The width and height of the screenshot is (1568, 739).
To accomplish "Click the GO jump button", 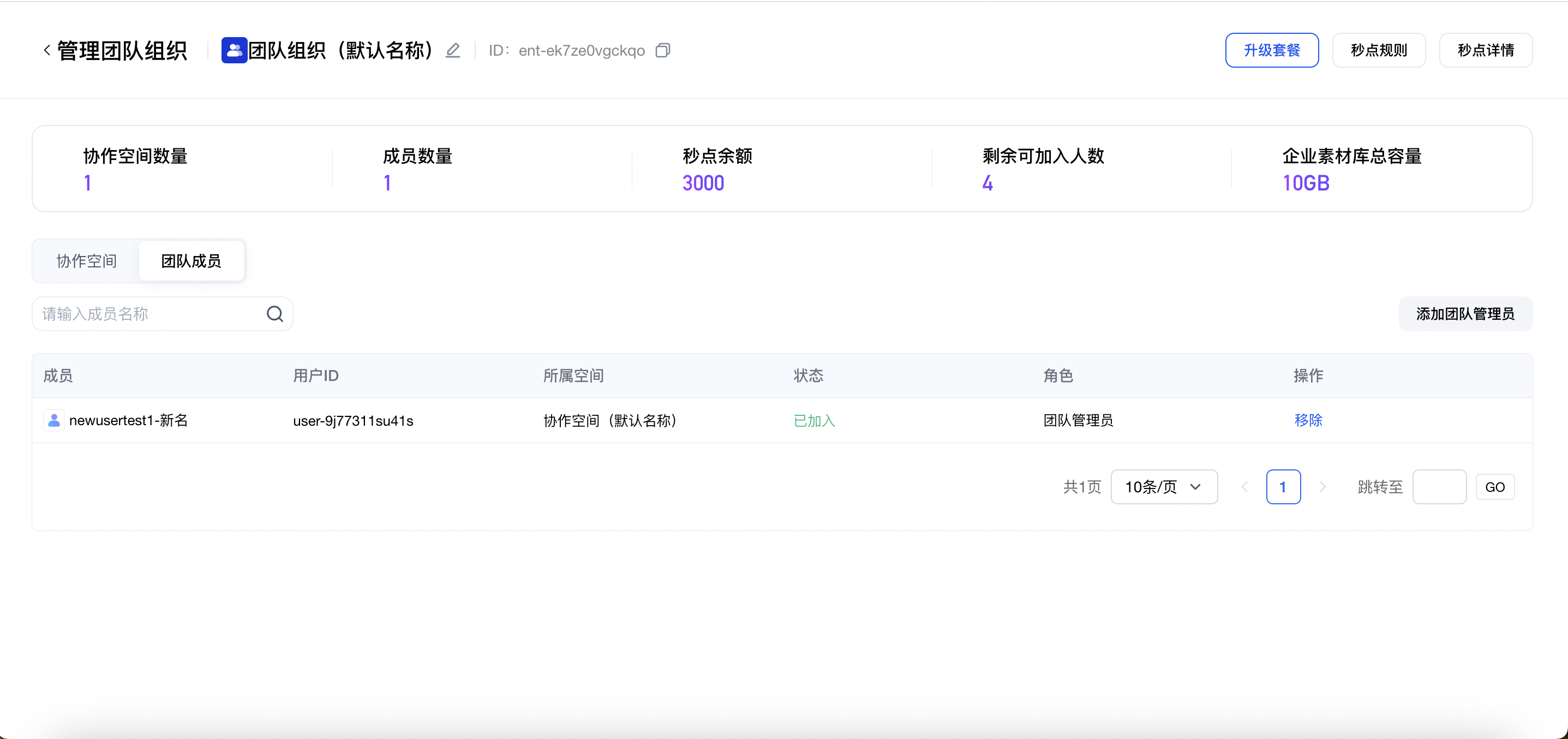I will (1495, 487).
